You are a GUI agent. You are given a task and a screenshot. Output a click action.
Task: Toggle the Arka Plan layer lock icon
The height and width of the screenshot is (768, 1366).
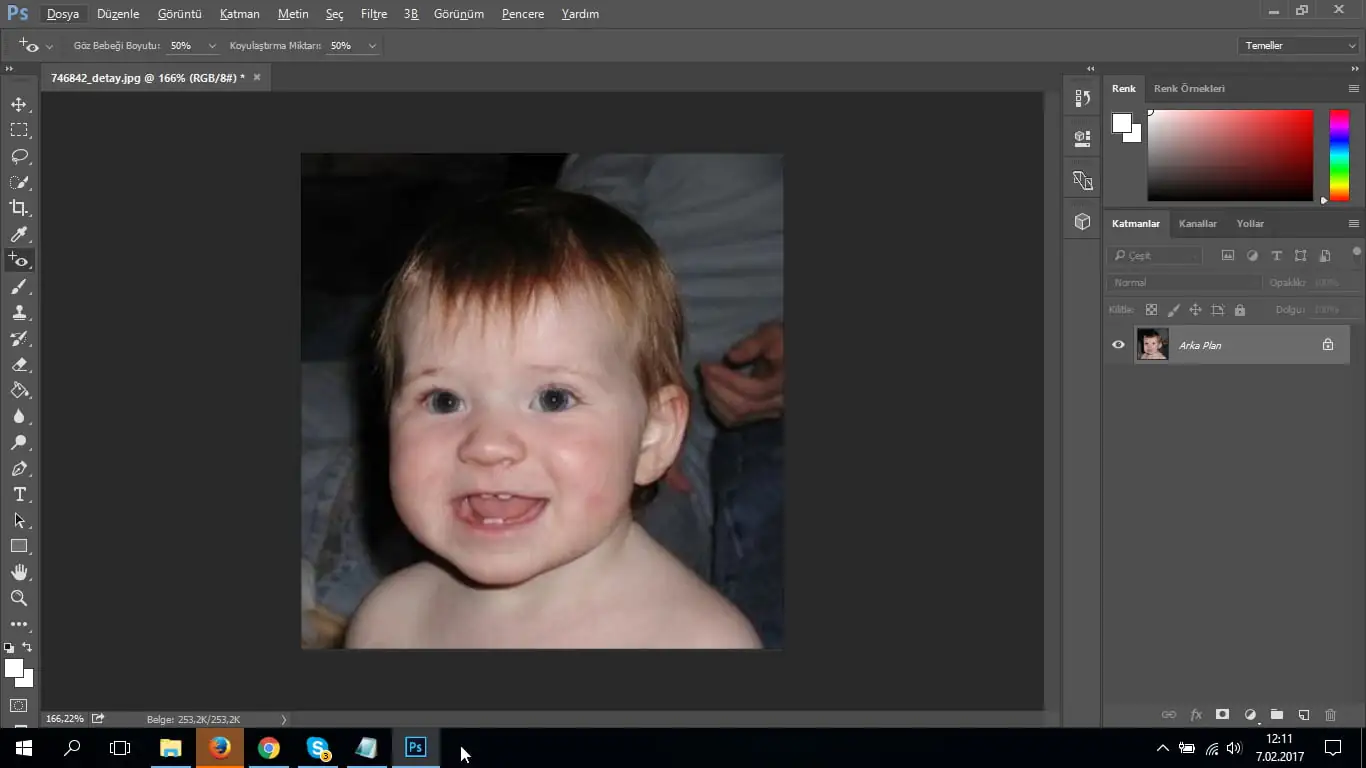click(1327, 345)
